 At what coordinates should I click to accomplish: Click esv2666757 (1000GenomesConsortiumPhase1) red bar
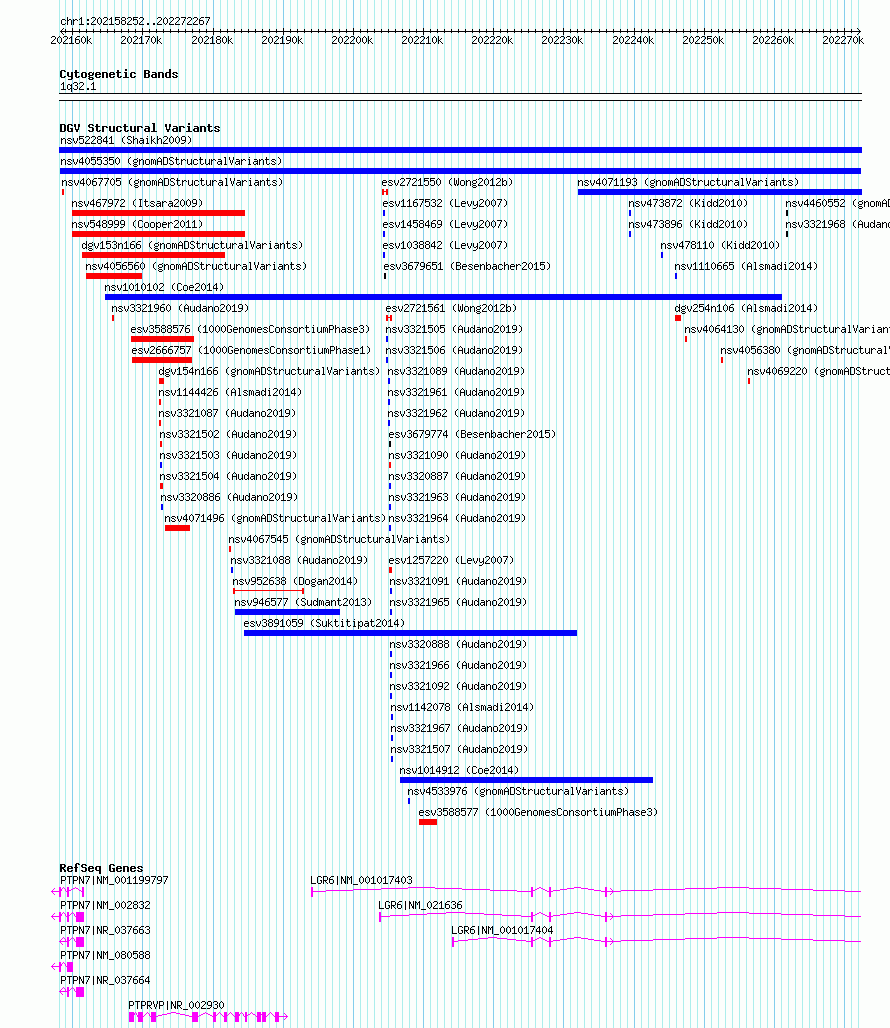[x=162, y=360]
